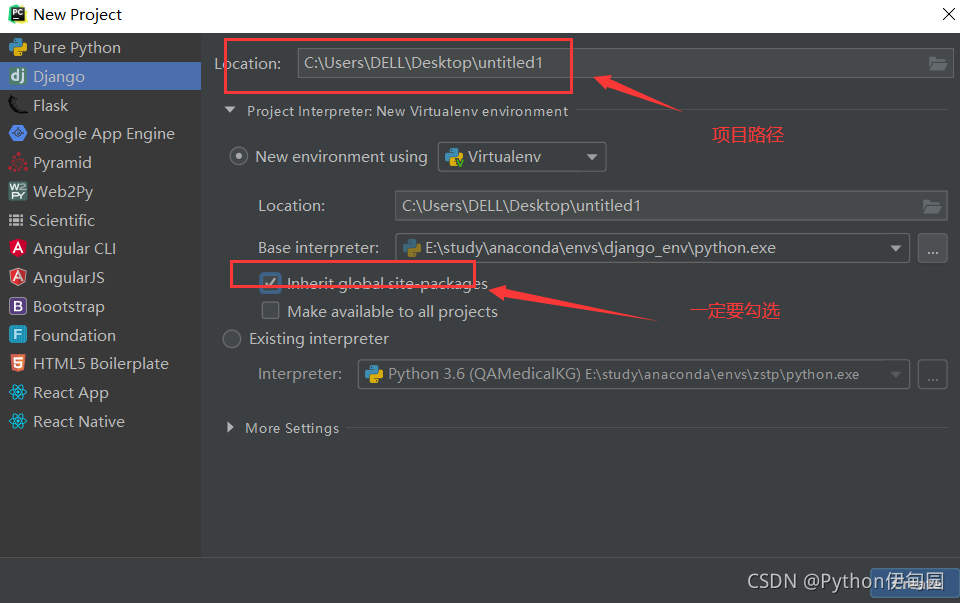Click the Scientific grid icon

[x=16, y=220]
